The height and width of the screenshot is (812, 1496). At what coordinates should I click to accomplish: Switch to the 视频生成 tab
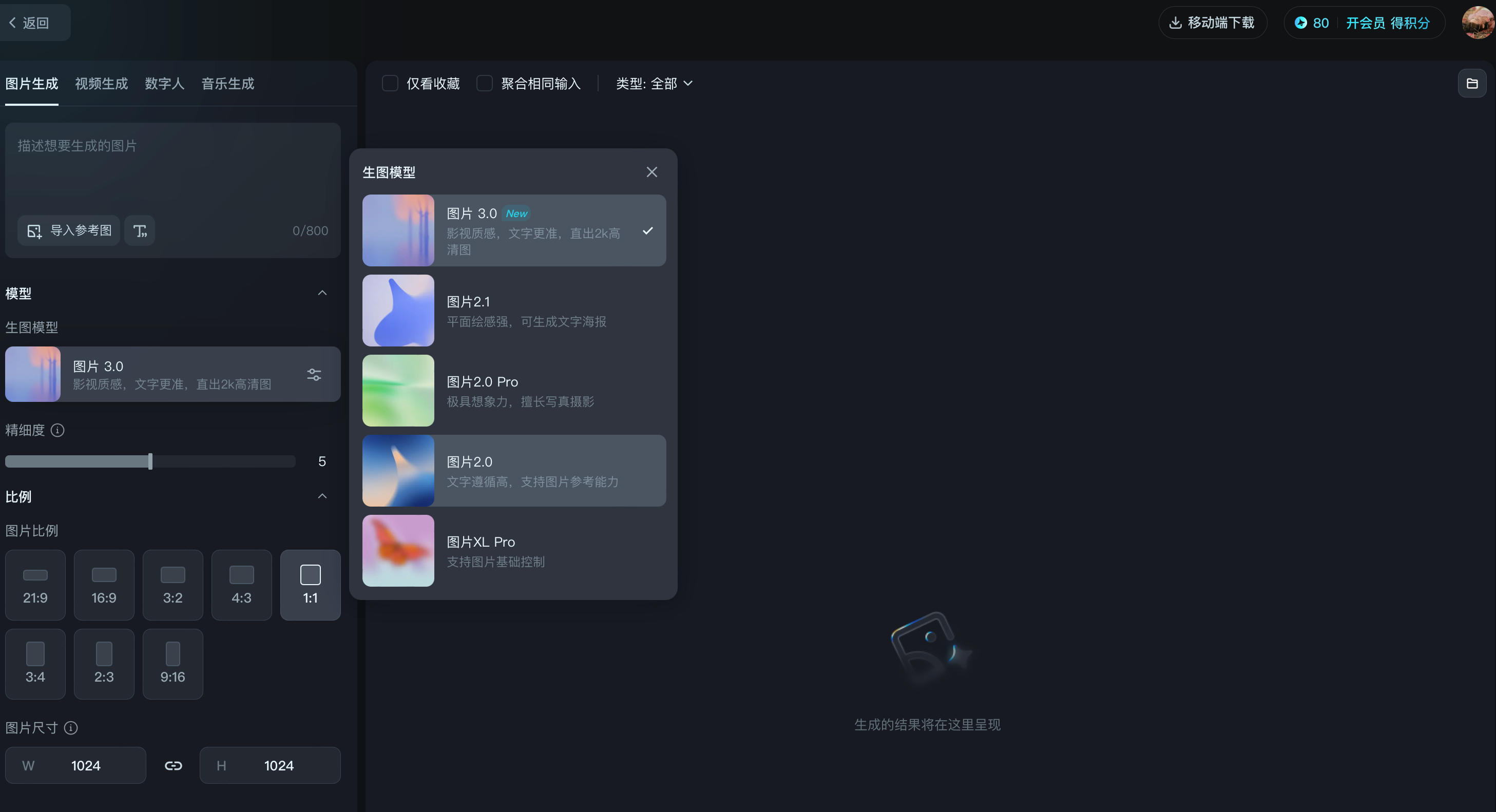pos(102,84)
